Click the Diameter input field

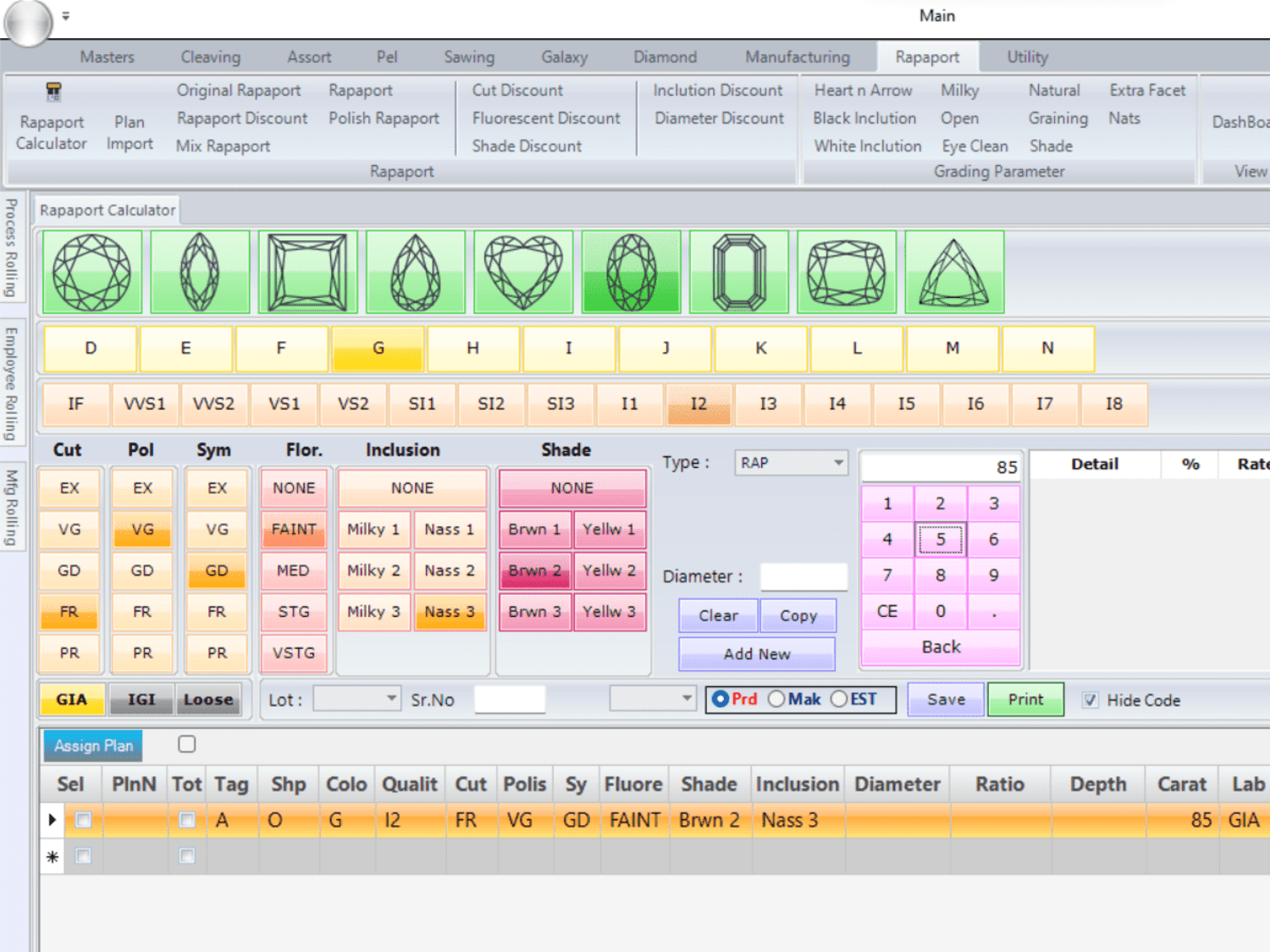[x=803, y=576]
